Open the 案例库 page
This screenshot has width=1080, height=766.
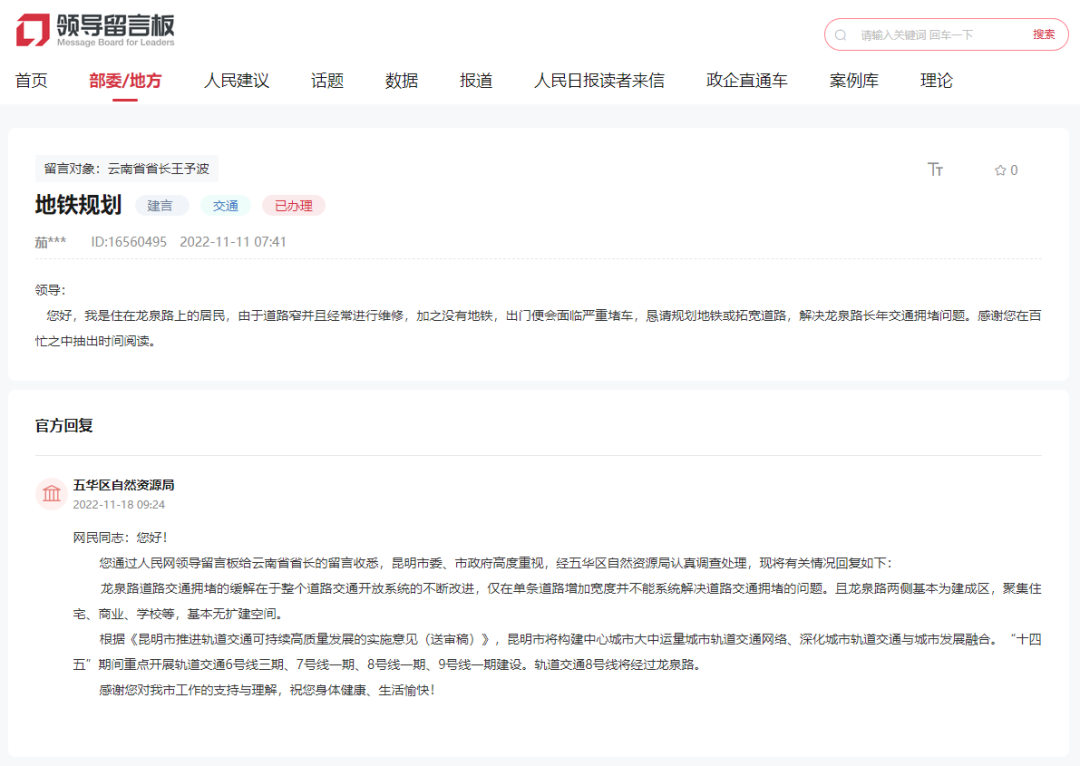pyautogui.click(x=853, y=81)
